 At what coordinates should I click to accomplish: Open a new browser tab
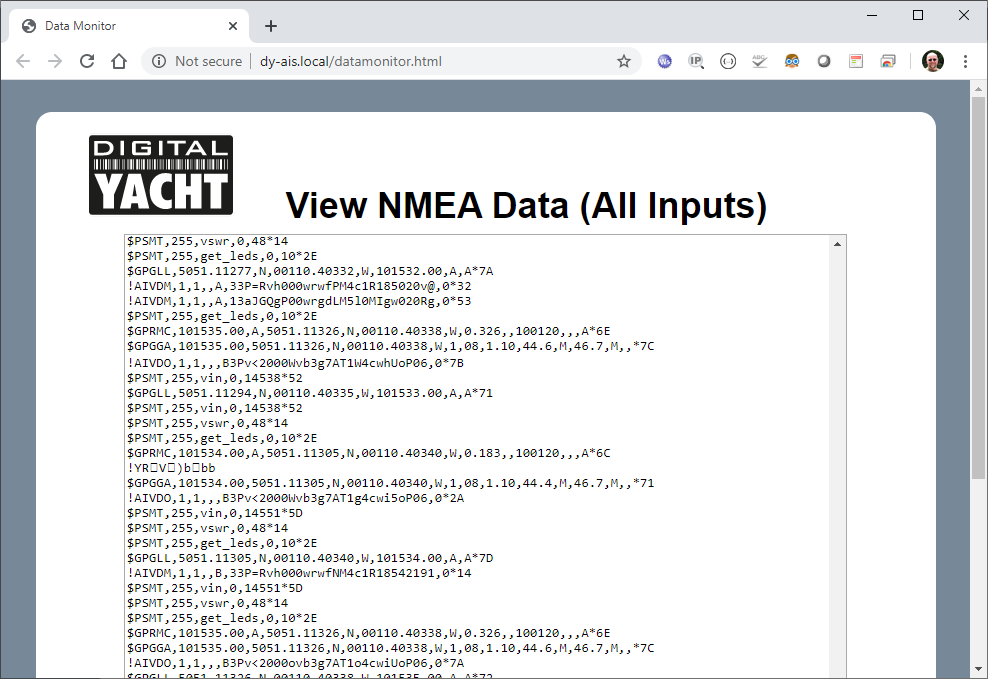coord(270,26)
